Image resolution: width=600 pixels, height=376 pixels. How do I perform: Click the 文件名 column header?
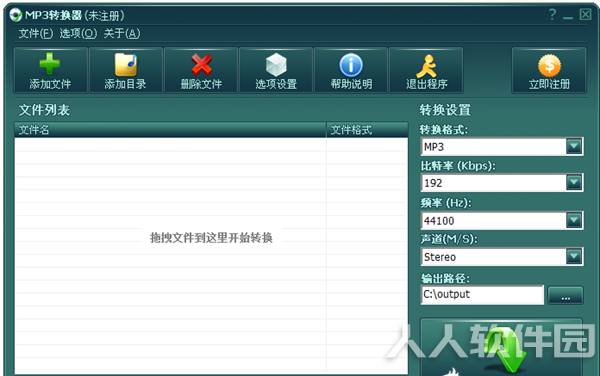170,130
